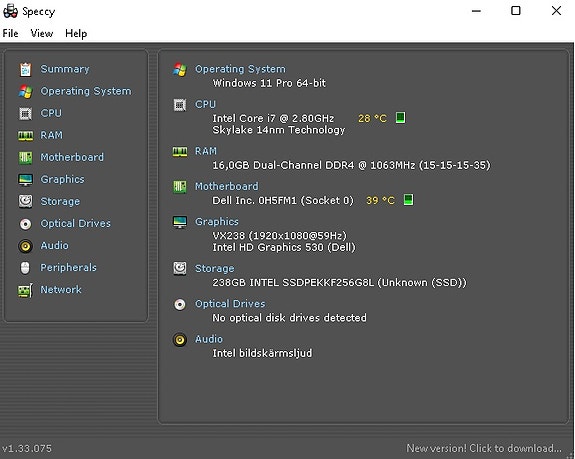Click the RAM memory stick sidebar icon
The height and width of the screenshot is (459, 575).
[25, 135]
